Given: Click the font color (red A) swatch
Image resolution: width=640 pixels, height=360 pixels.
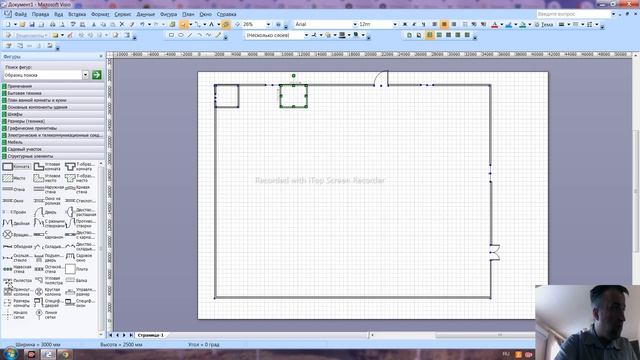Looking at the screenshot, I should (495, 24).
